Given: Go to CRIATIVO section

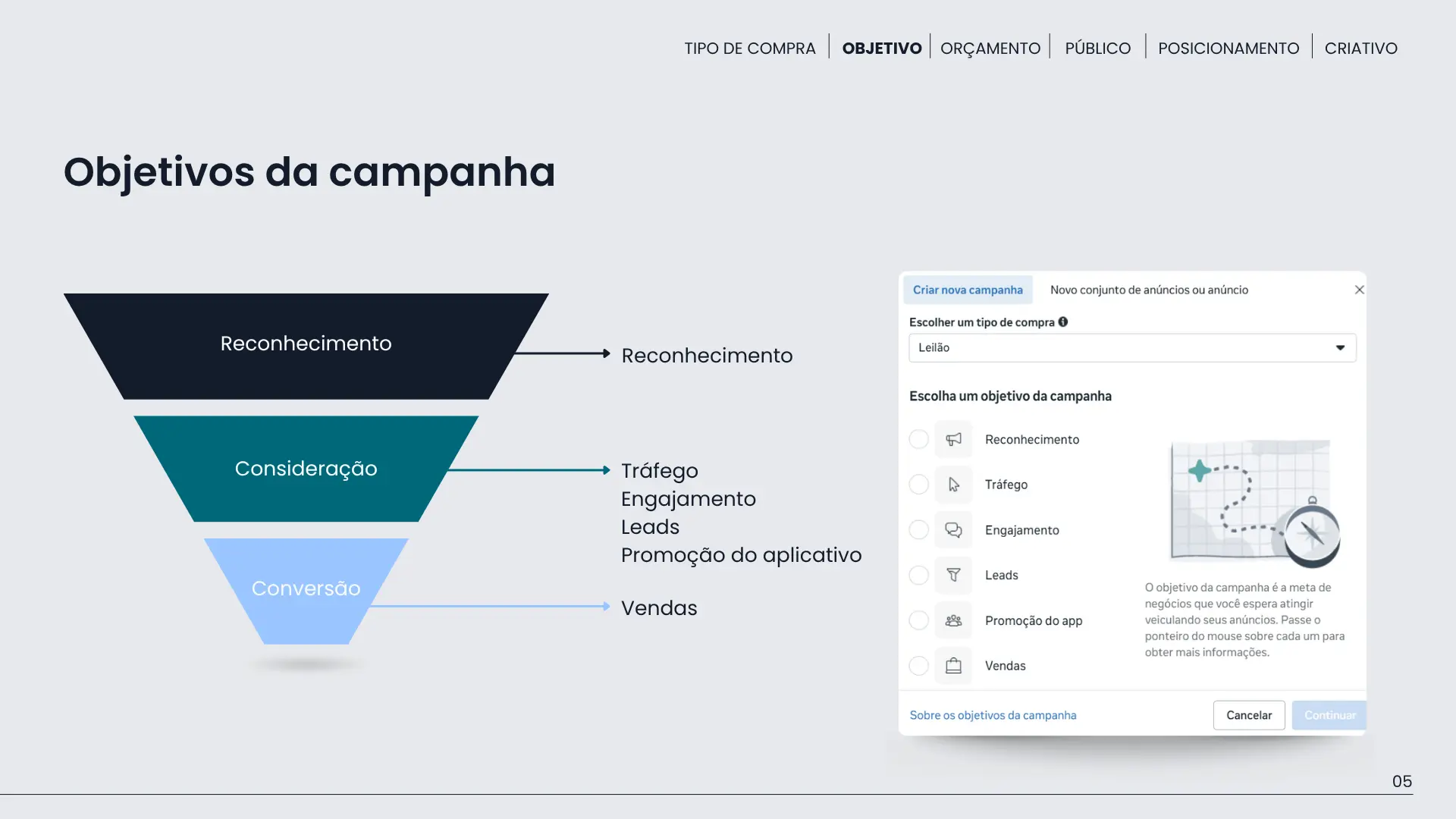Looking at the screenshot, I should (x=1360, y=48).
